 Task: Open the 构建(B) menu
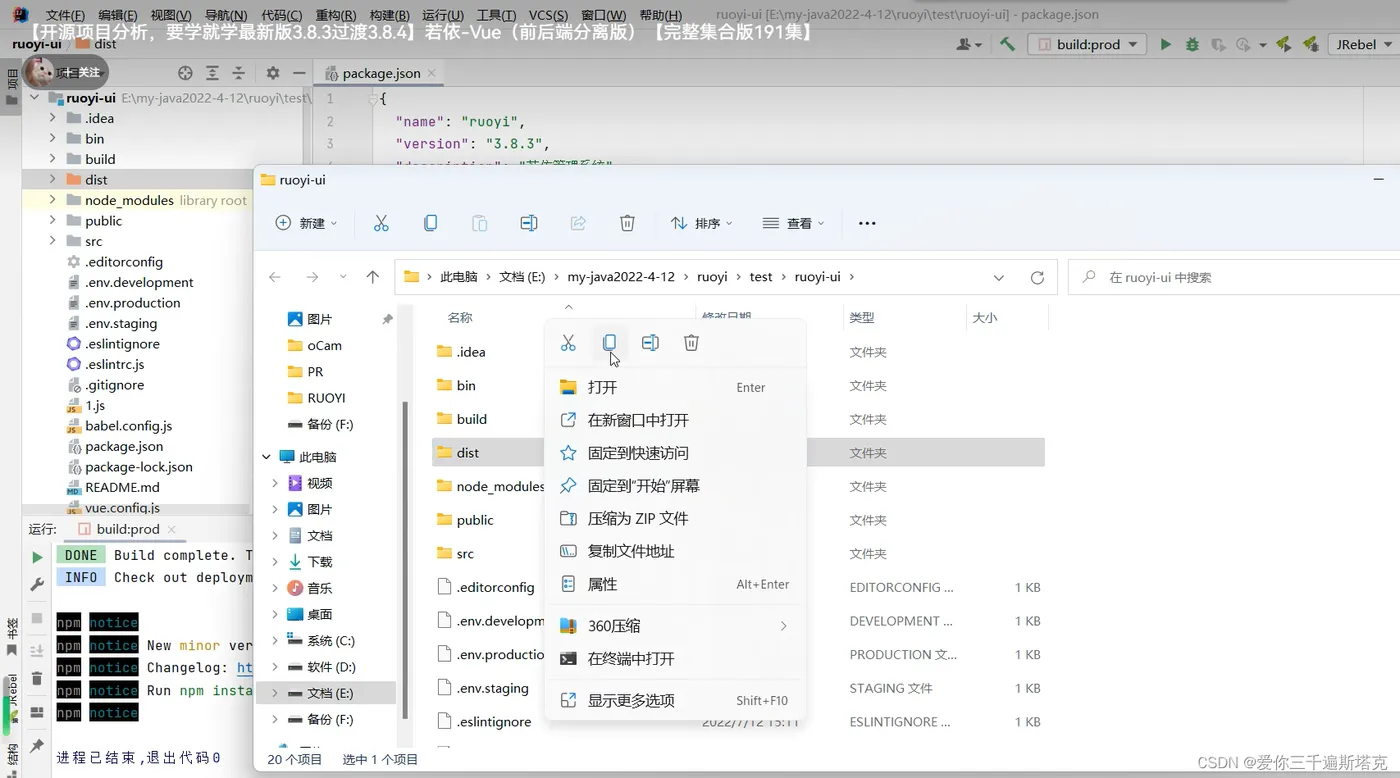point(388,16)
